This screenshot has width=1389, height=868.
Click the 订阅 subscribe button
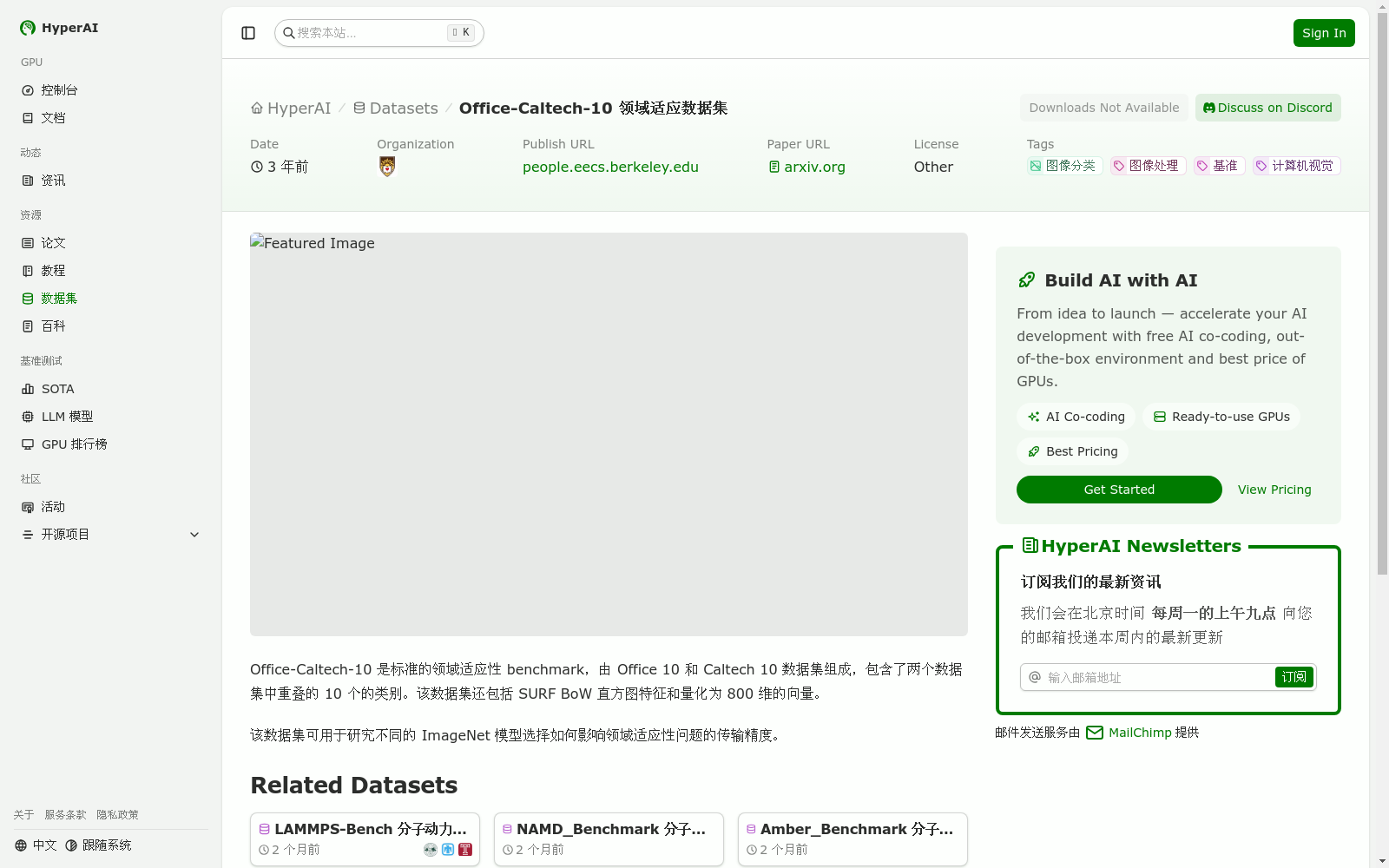point(1294,677)
